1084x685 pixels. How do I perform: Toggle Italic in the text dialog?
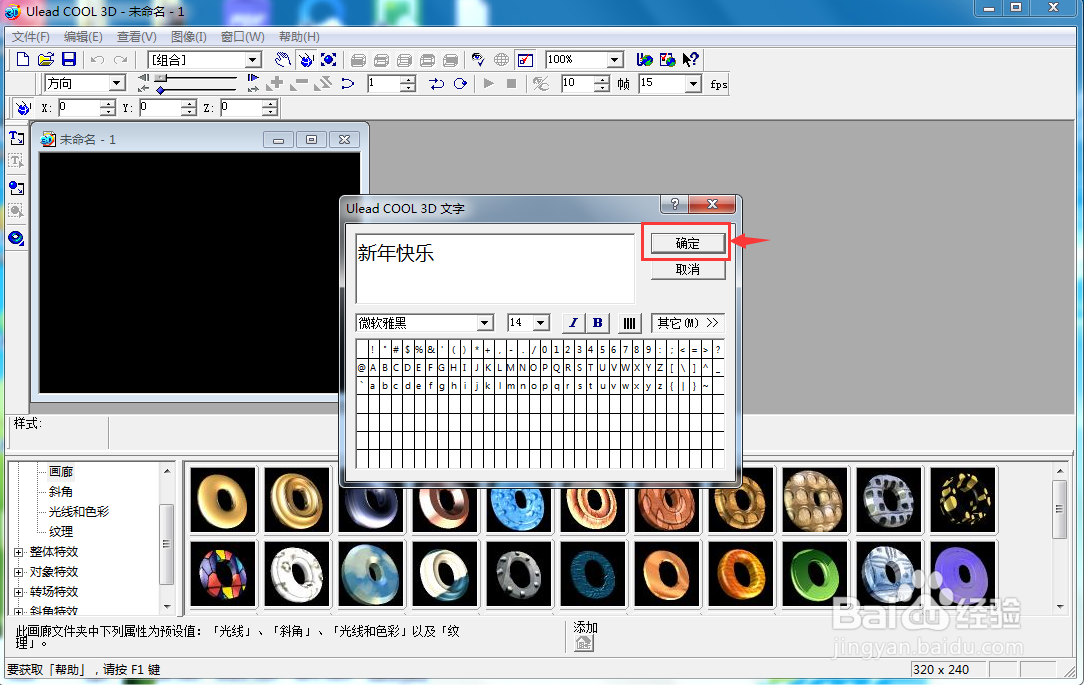click(x=573, y=323)
